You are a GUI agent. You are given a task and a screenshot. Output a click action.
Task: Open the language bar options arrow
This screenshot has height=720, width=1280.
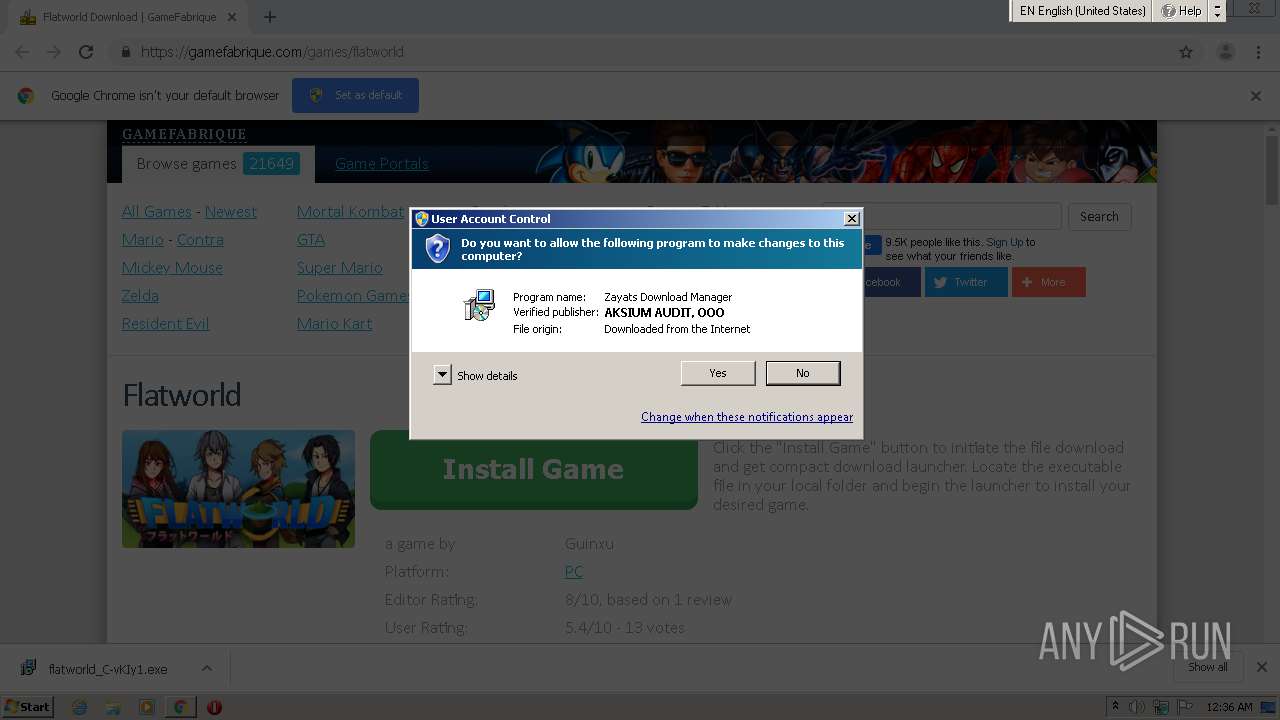click(1217, 11)
